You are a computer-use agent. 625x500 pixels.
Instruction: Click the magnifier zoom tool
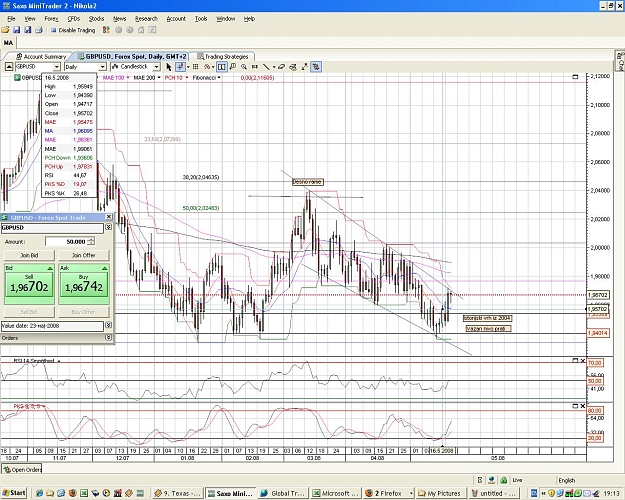click(x=244, y=67)
